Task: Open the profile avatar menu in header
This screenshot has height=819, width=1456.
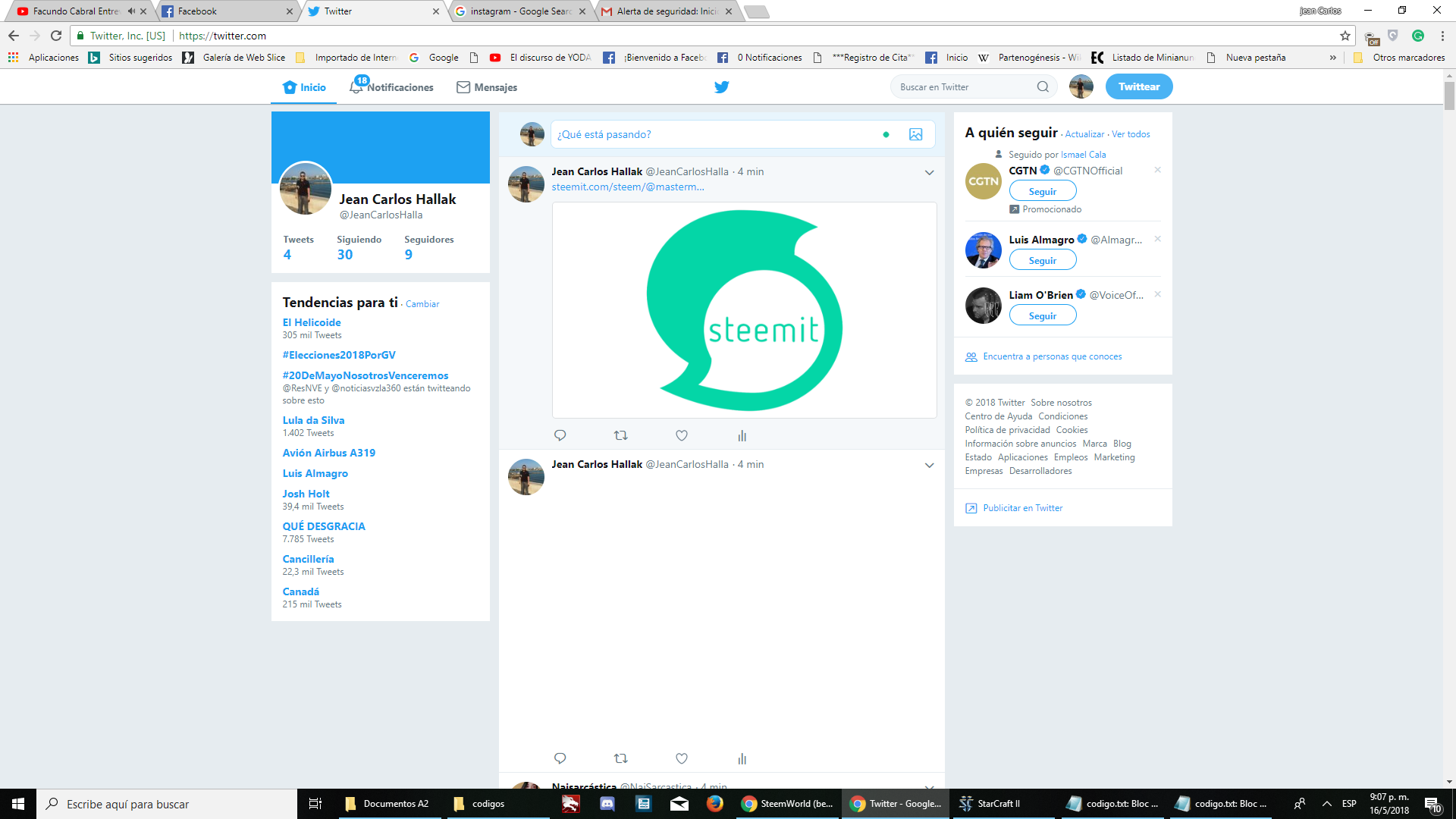Action: click(x=1081, y=87)
